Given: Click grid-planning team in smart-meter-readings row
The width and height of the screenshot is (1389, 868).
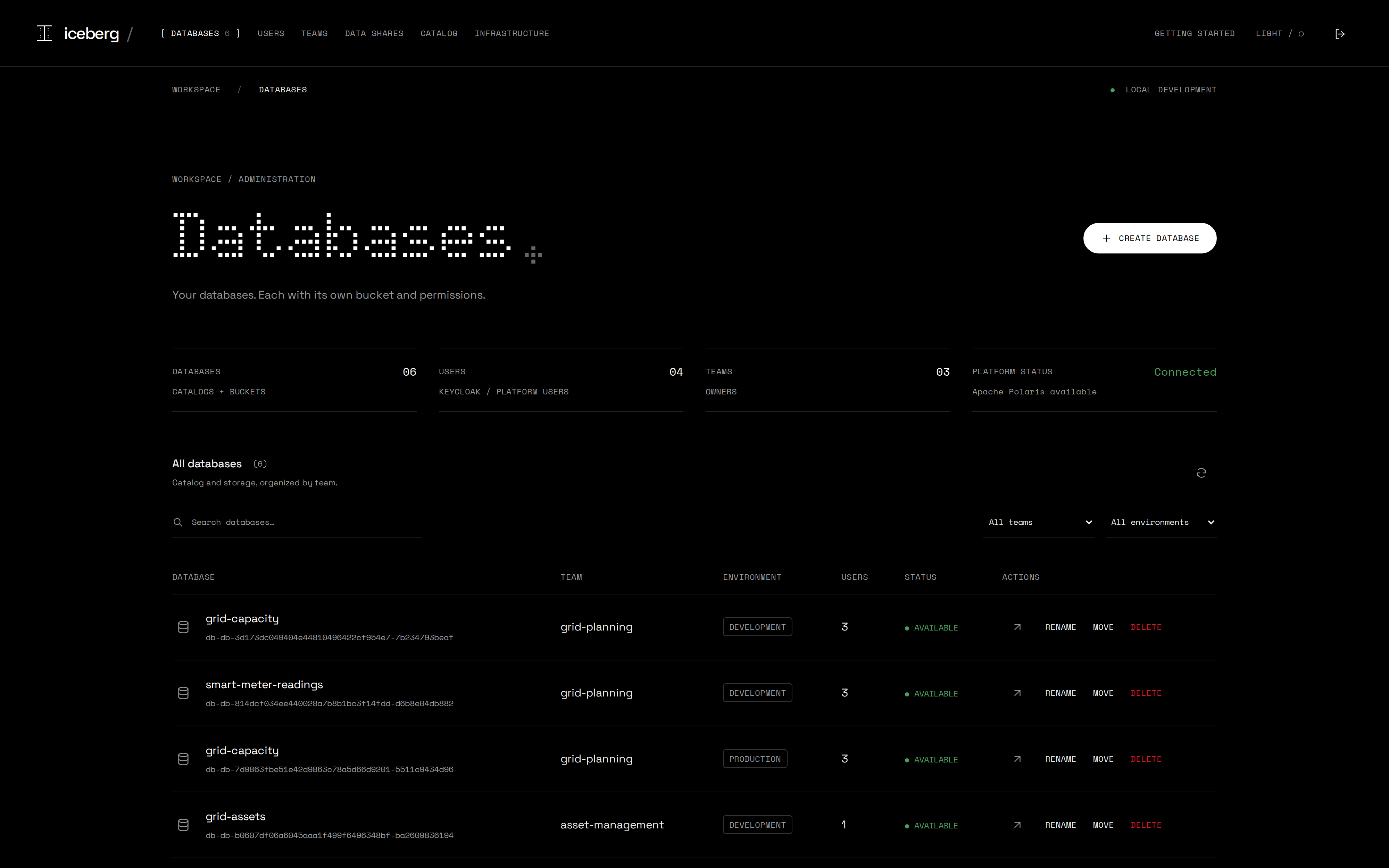Looking at the screenshot, I should pyautogui.click(x=596, y=693).
